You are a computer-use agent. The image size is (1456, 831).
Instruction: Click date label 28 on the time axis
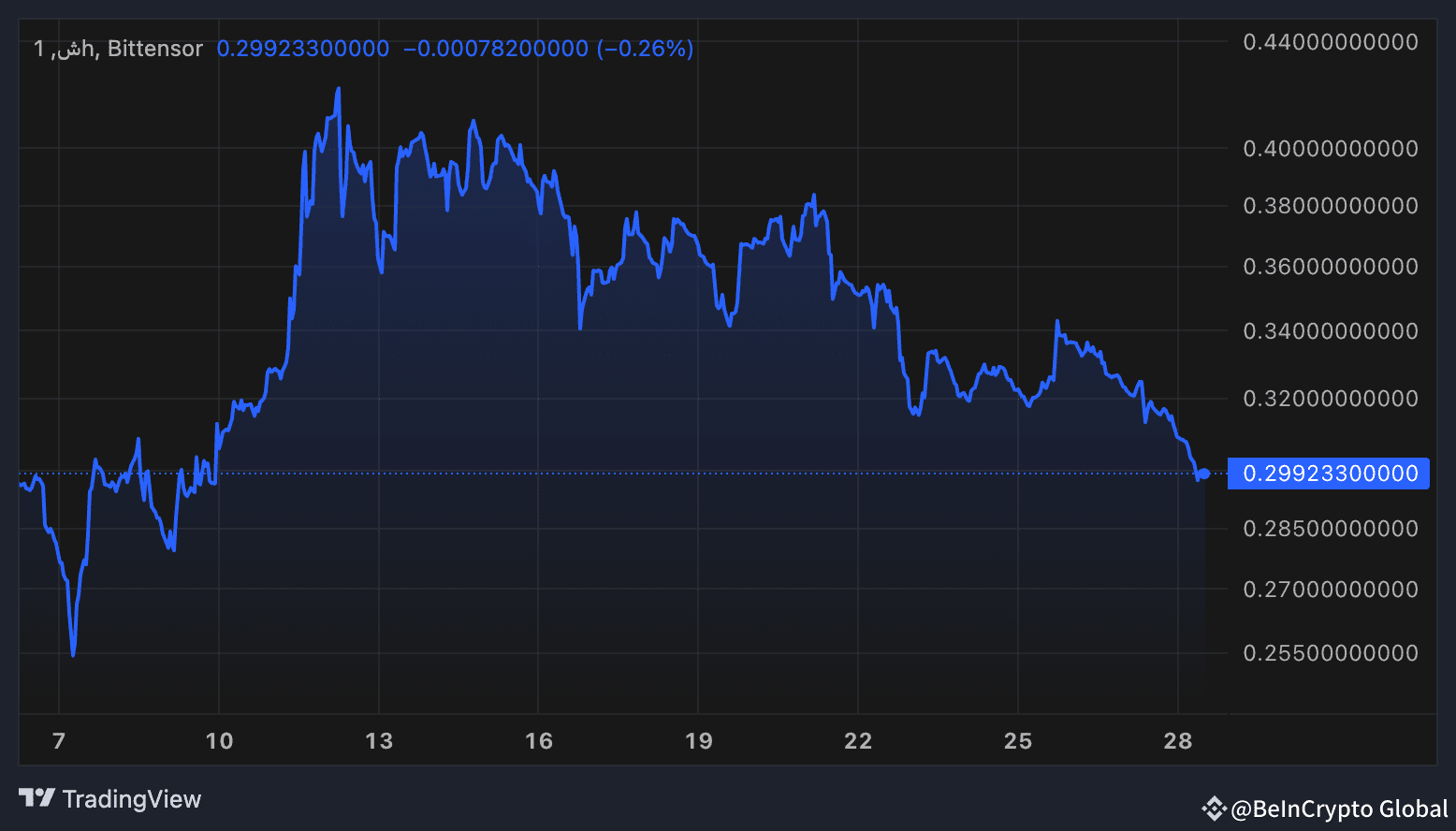1178,741
